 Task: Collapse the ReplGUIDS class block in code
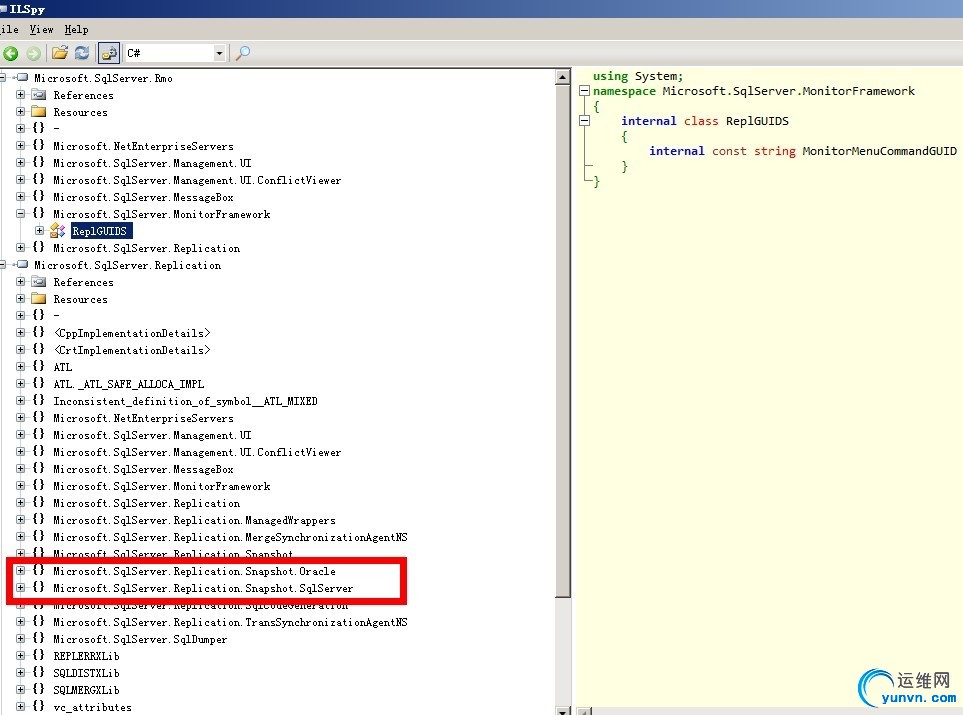[x=584, y=121]
